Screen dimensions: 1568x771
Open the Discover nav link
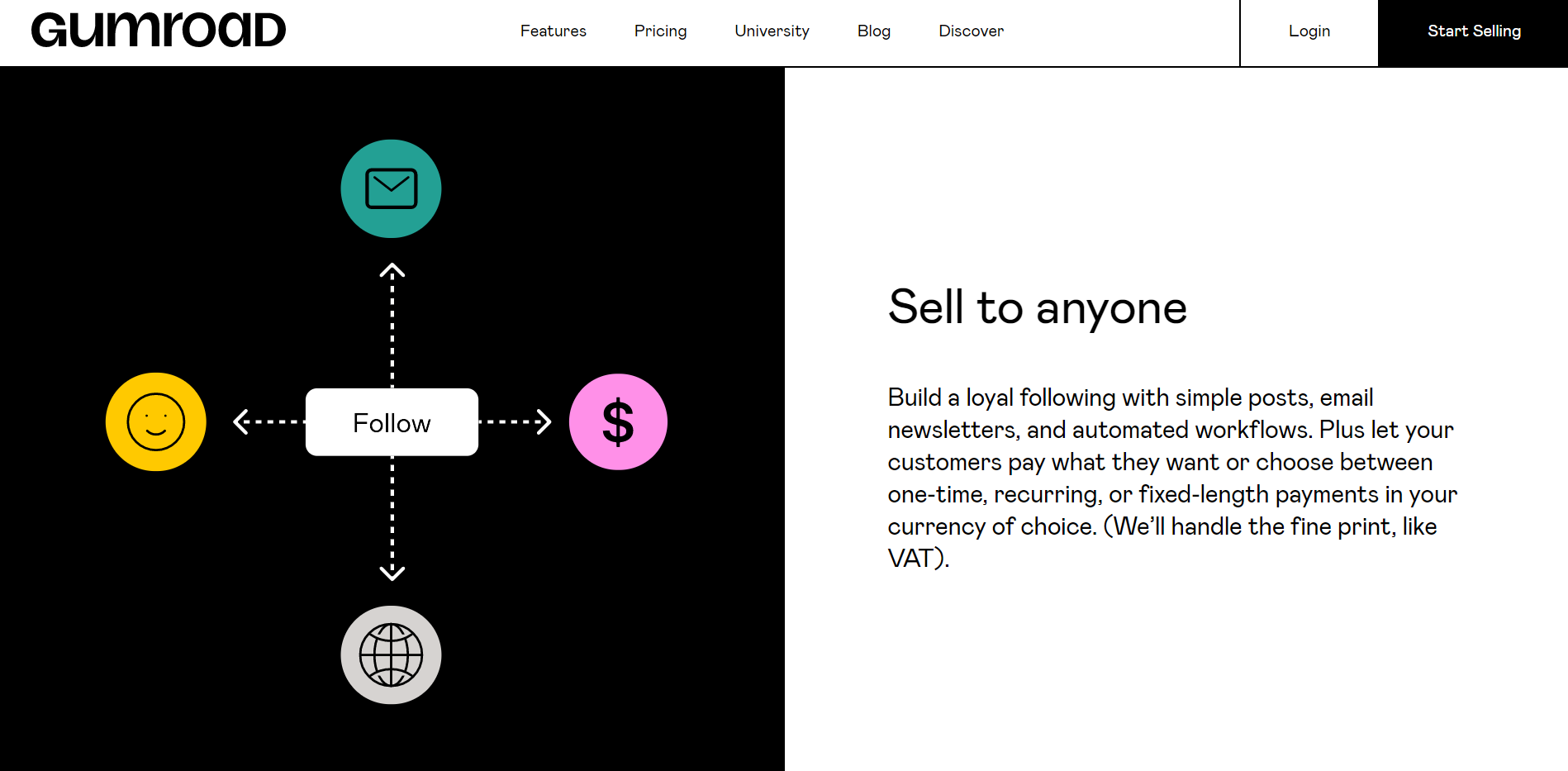coord(971,31)
